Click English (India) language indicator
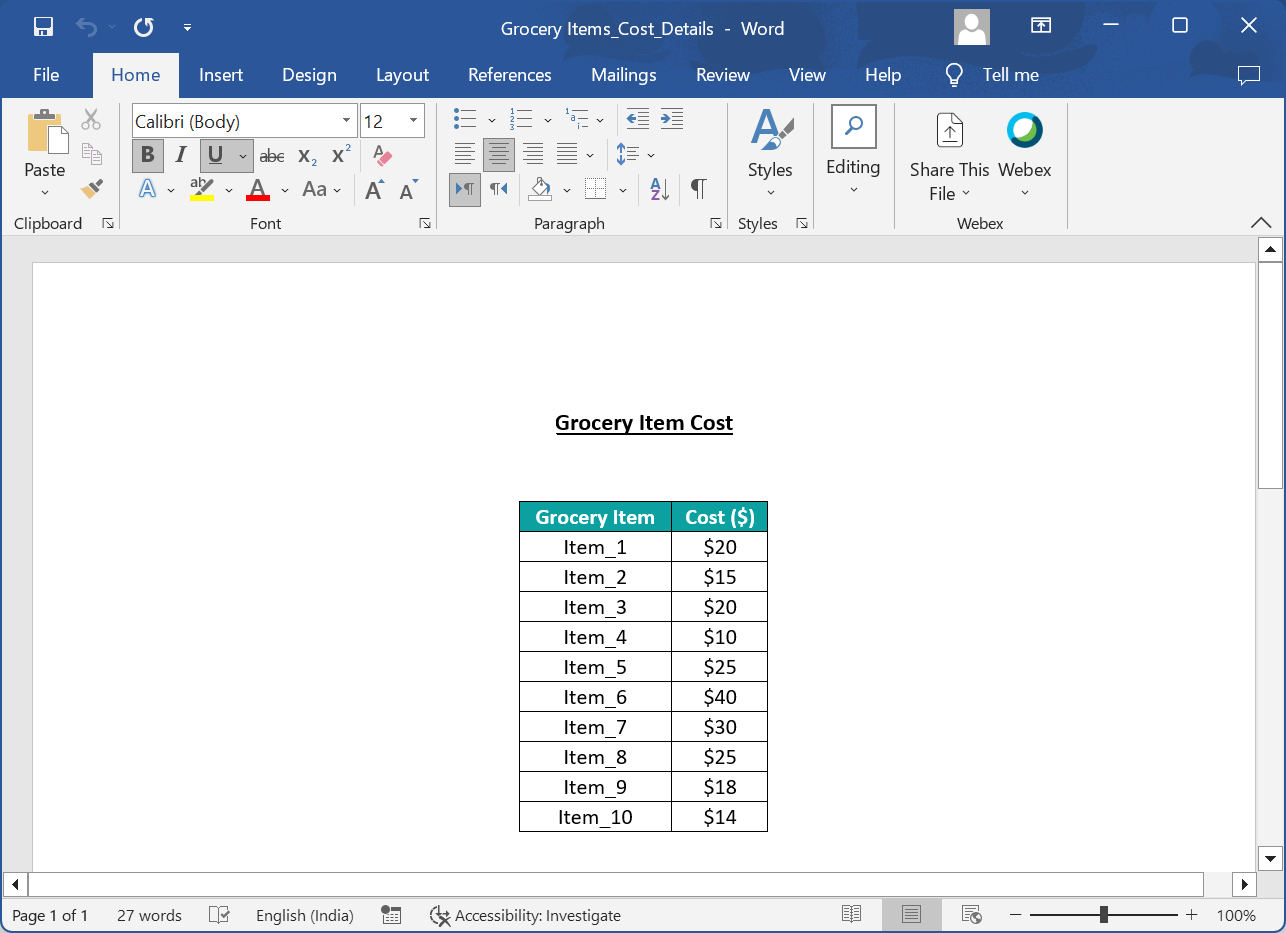Image resolution: width=1286 pixels, height=933 pixels. click(305, 915)
